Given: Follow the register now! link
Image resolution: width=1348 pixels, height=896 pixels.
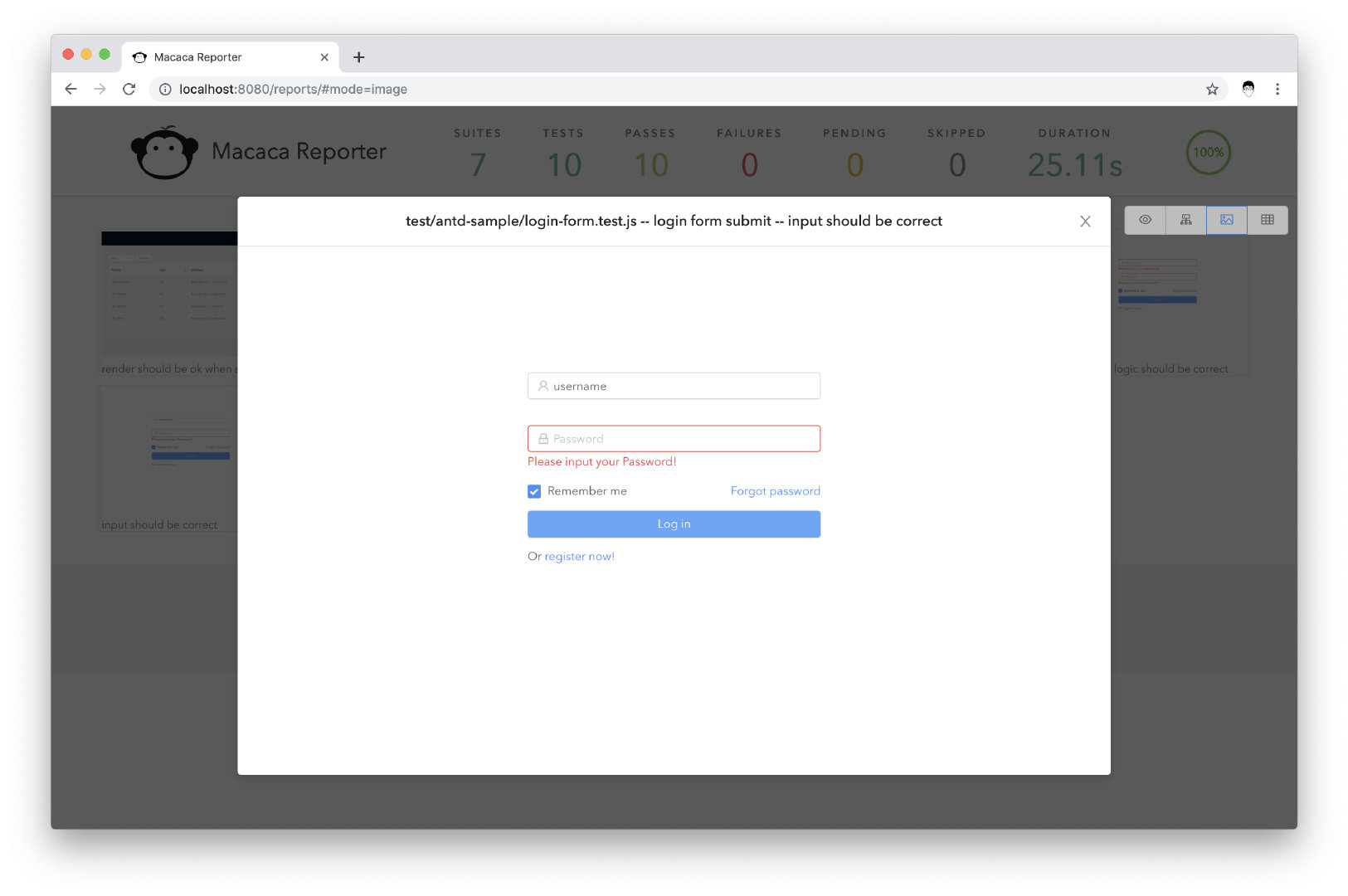Looking at the screenshot, I should point(579,557).
